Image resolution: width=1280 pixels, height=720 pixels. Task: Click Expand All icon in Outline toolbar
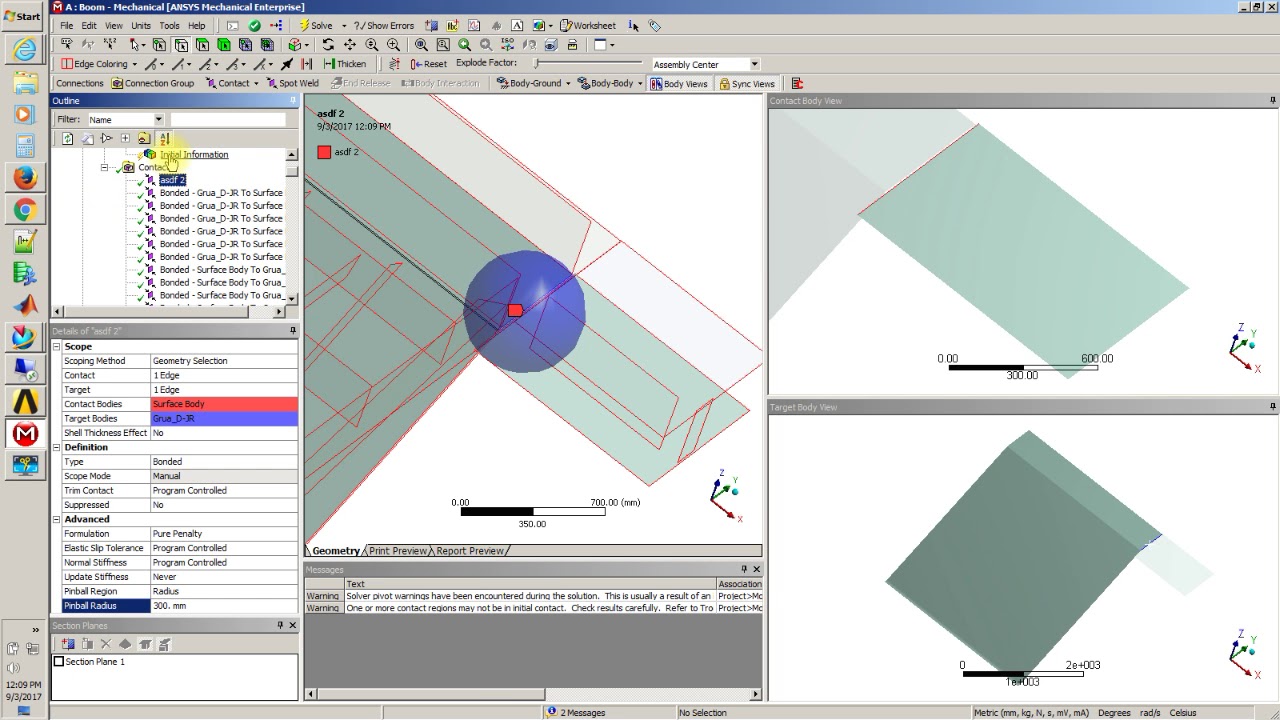pos(125,138)
